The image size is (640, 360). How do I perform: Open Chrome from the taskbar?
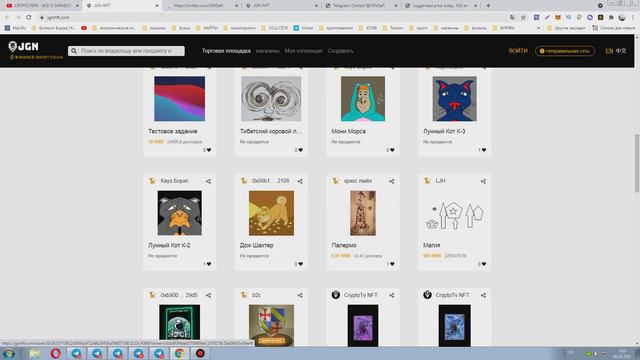coord(179,353)
